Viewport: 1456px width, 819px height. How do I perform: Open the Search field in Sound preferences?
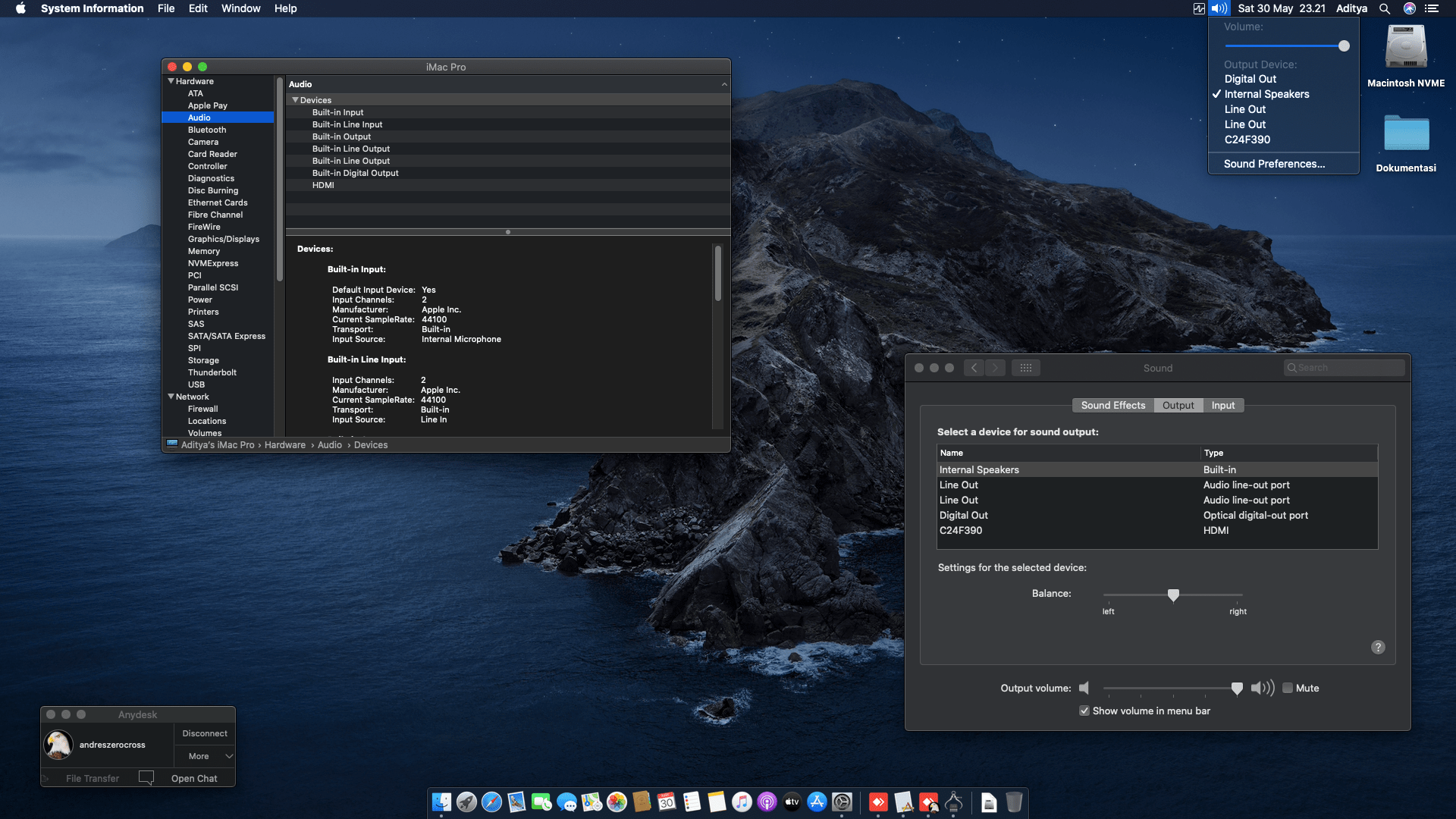tap(1344, 367)
